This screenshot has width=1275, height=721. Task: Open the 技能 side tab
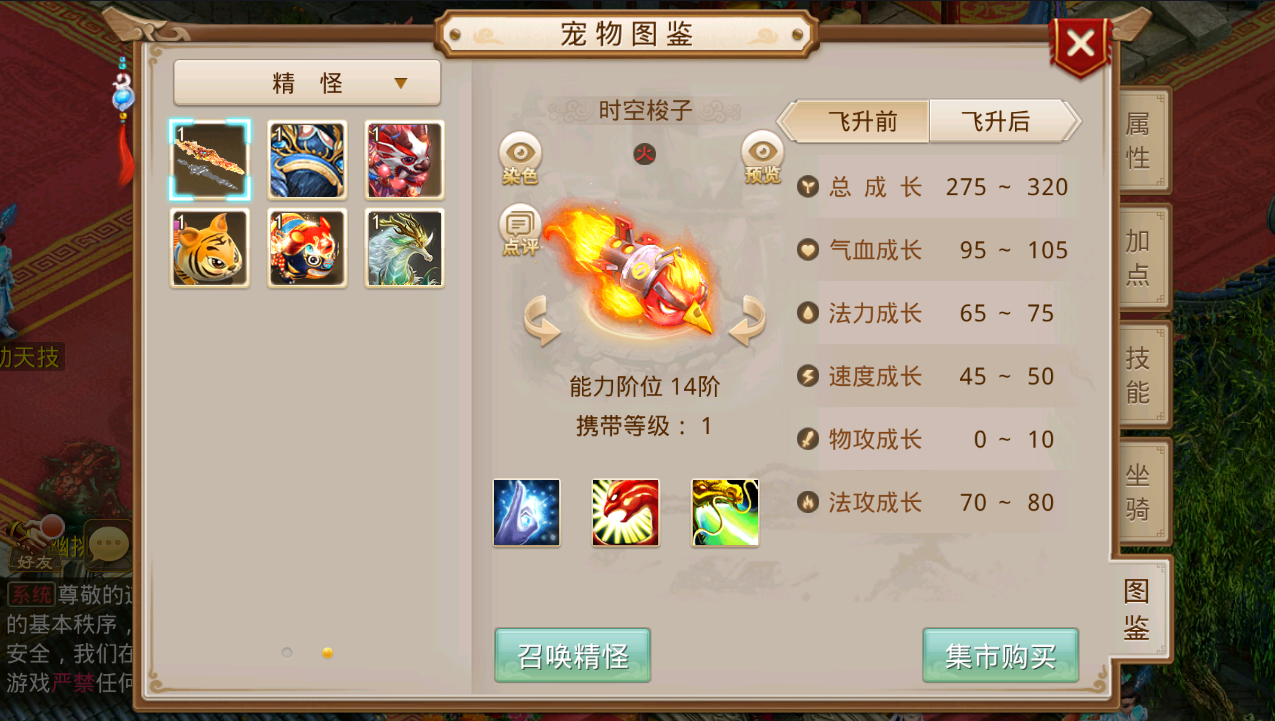[1139, 375]
